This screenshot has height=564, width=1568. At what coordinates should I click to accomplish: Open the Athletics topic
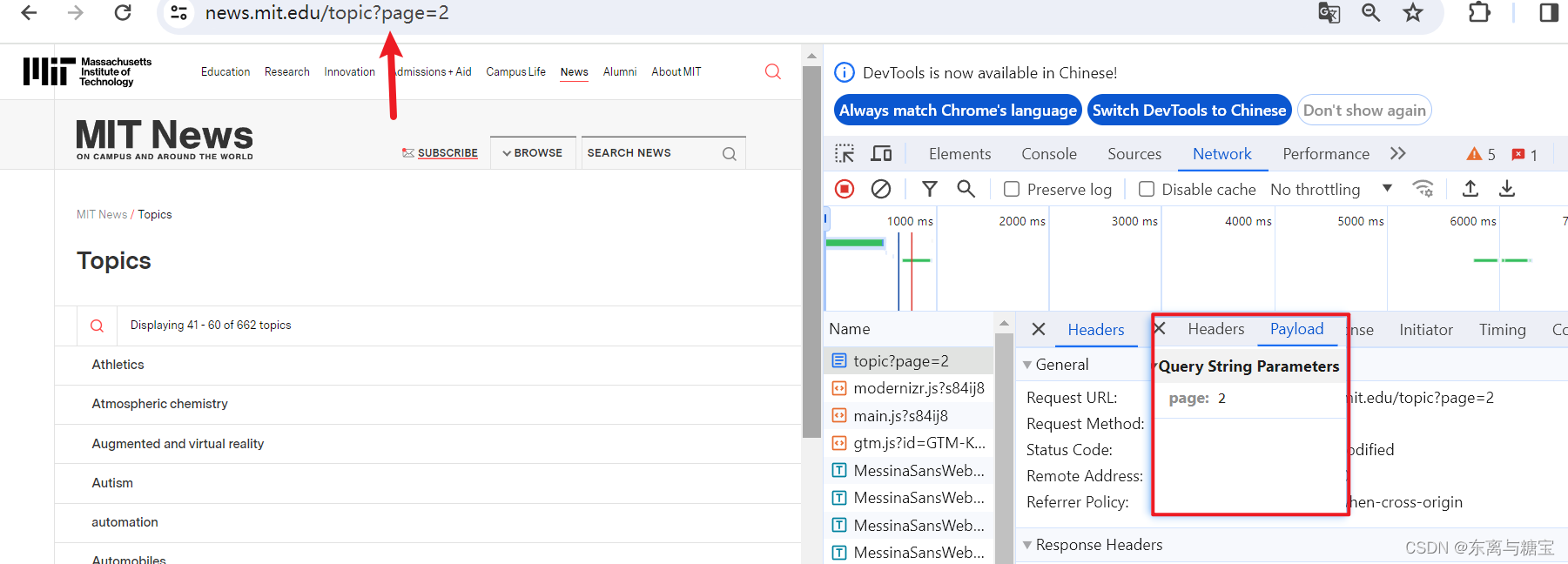[118, 365]
